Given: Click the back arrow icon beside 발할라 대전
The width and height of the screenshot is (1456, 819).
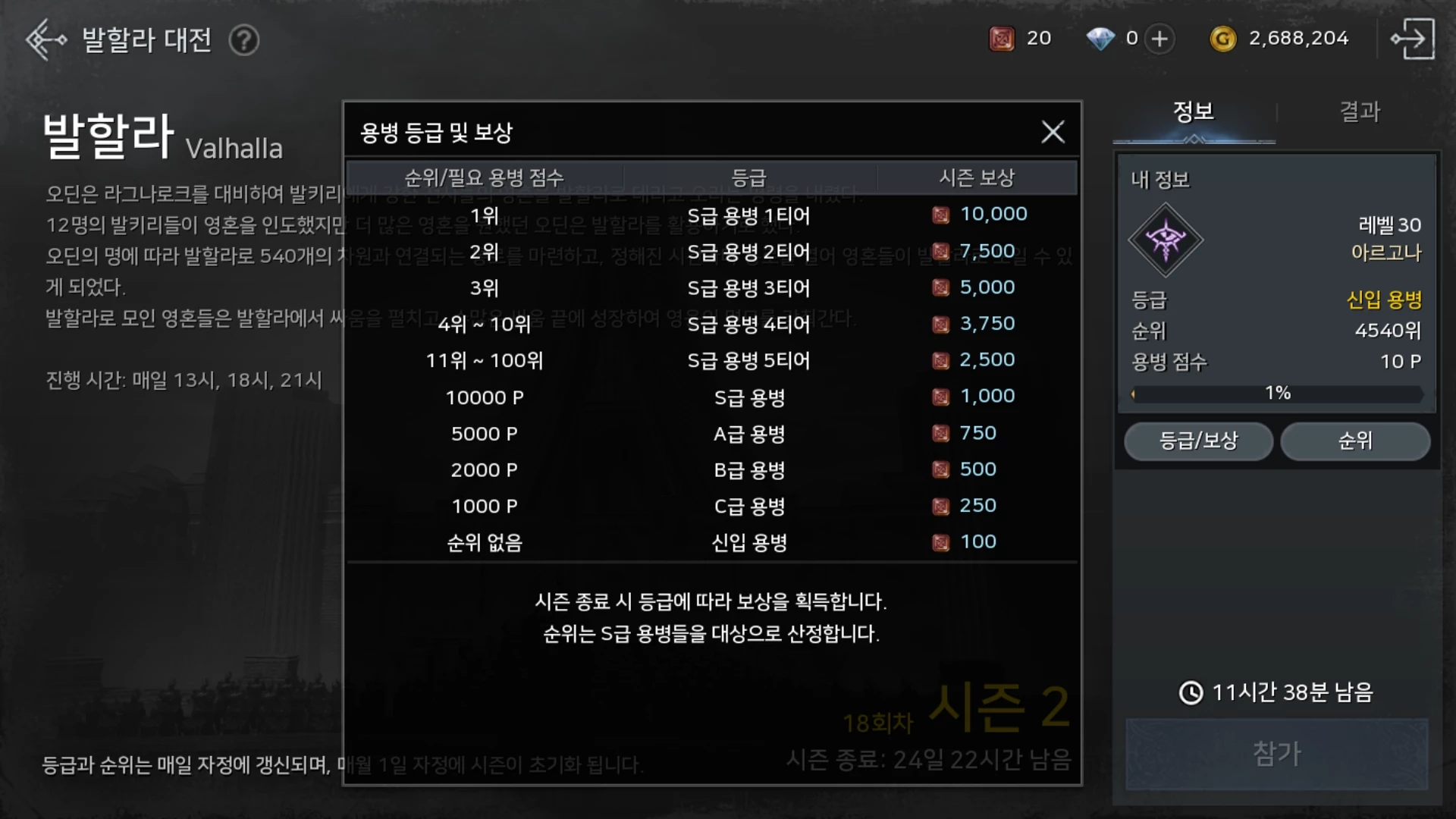Looking at the screenshot, I should pyautogui.click(x=45, y=39).
